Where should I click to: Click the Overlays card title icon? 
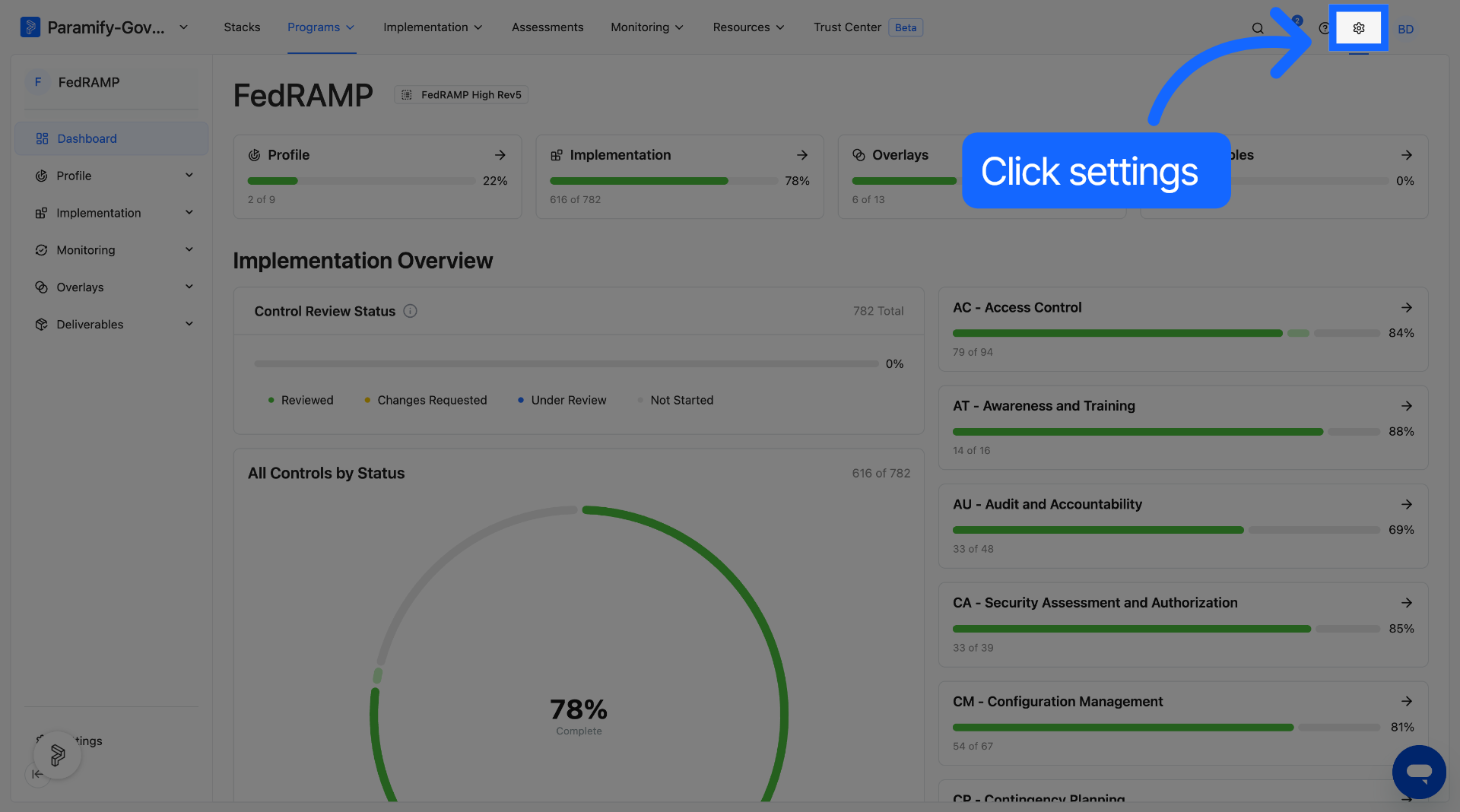(859, 155)
